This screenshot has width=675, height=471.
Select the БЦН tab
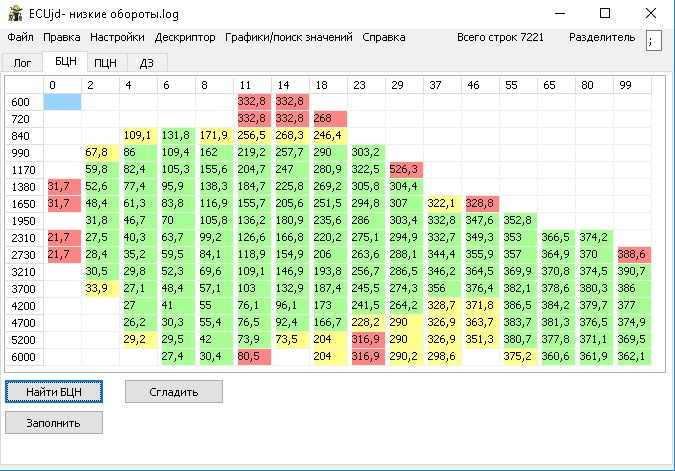click(65, 62)
